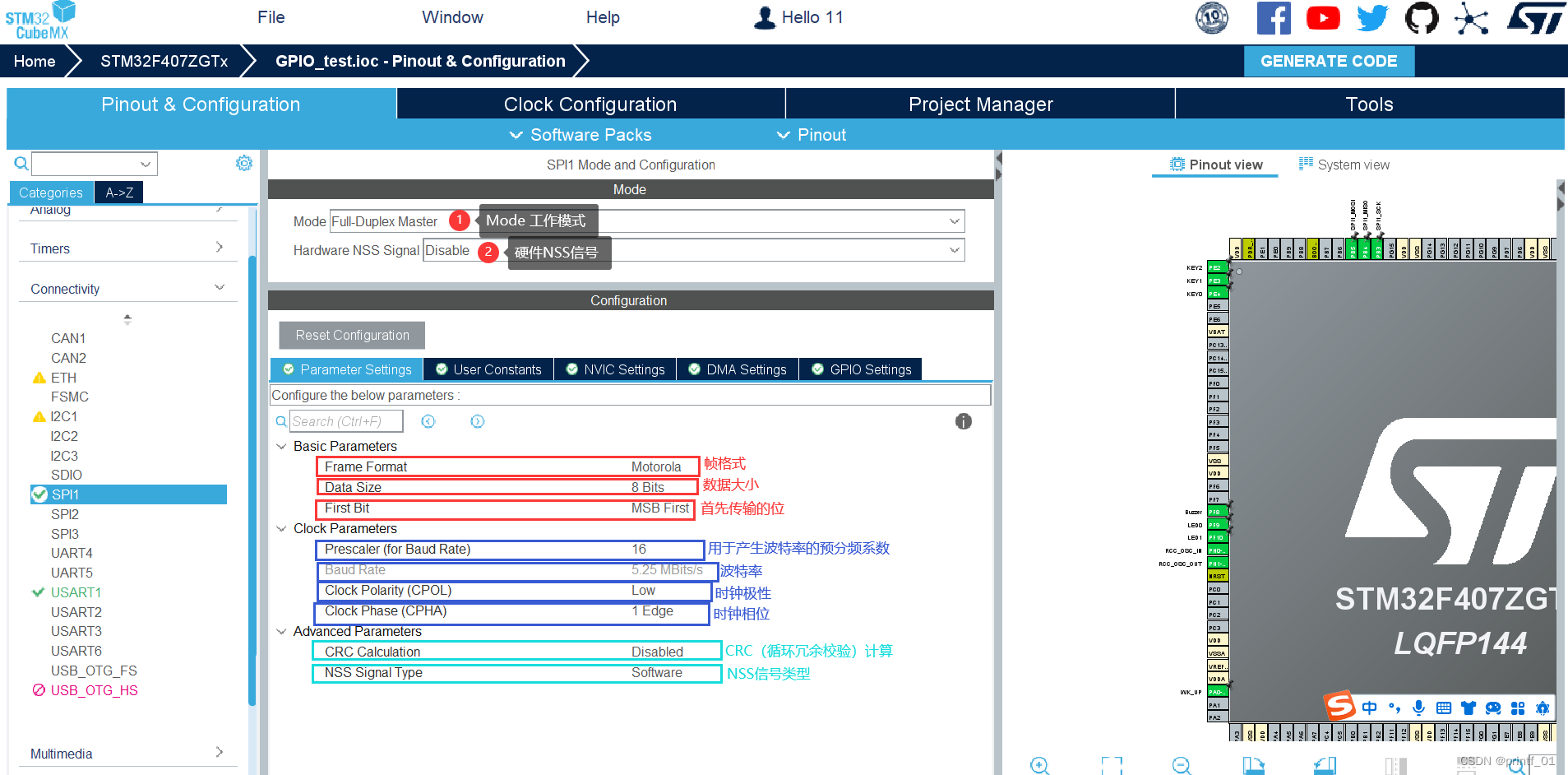The width and height of the screenshot is (1568, 775).
Task: Open the File menu
Action: tap(271, 17)
